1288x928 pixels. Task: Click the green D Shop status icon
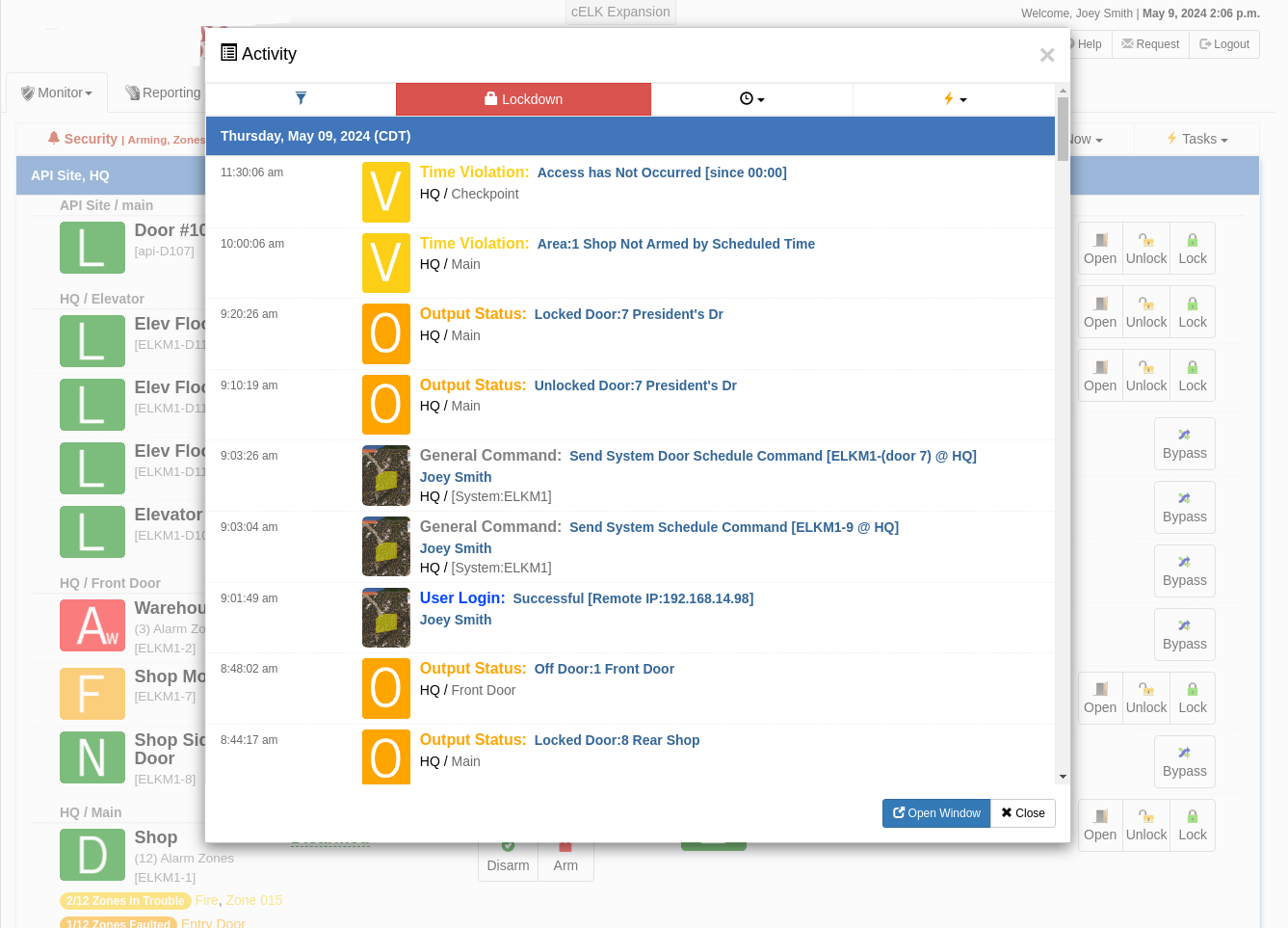(x=92, y=855)
